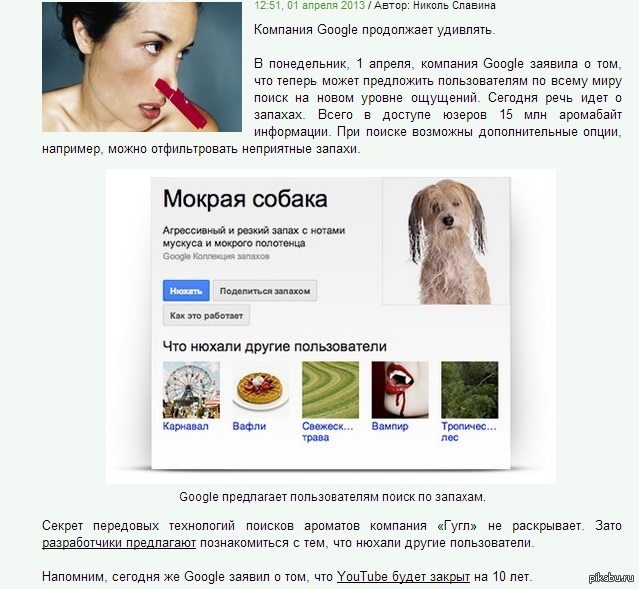Open the striped green grass thumbnail
639x589 pixels.
[x=331, y=390]
